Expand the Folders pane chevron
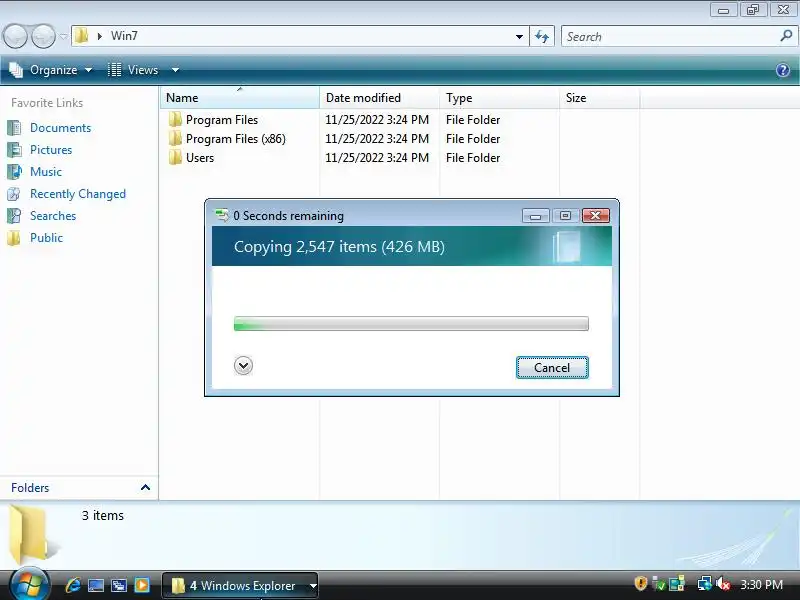The width and height of the screenshot is (800, 600). coord(145,487)
